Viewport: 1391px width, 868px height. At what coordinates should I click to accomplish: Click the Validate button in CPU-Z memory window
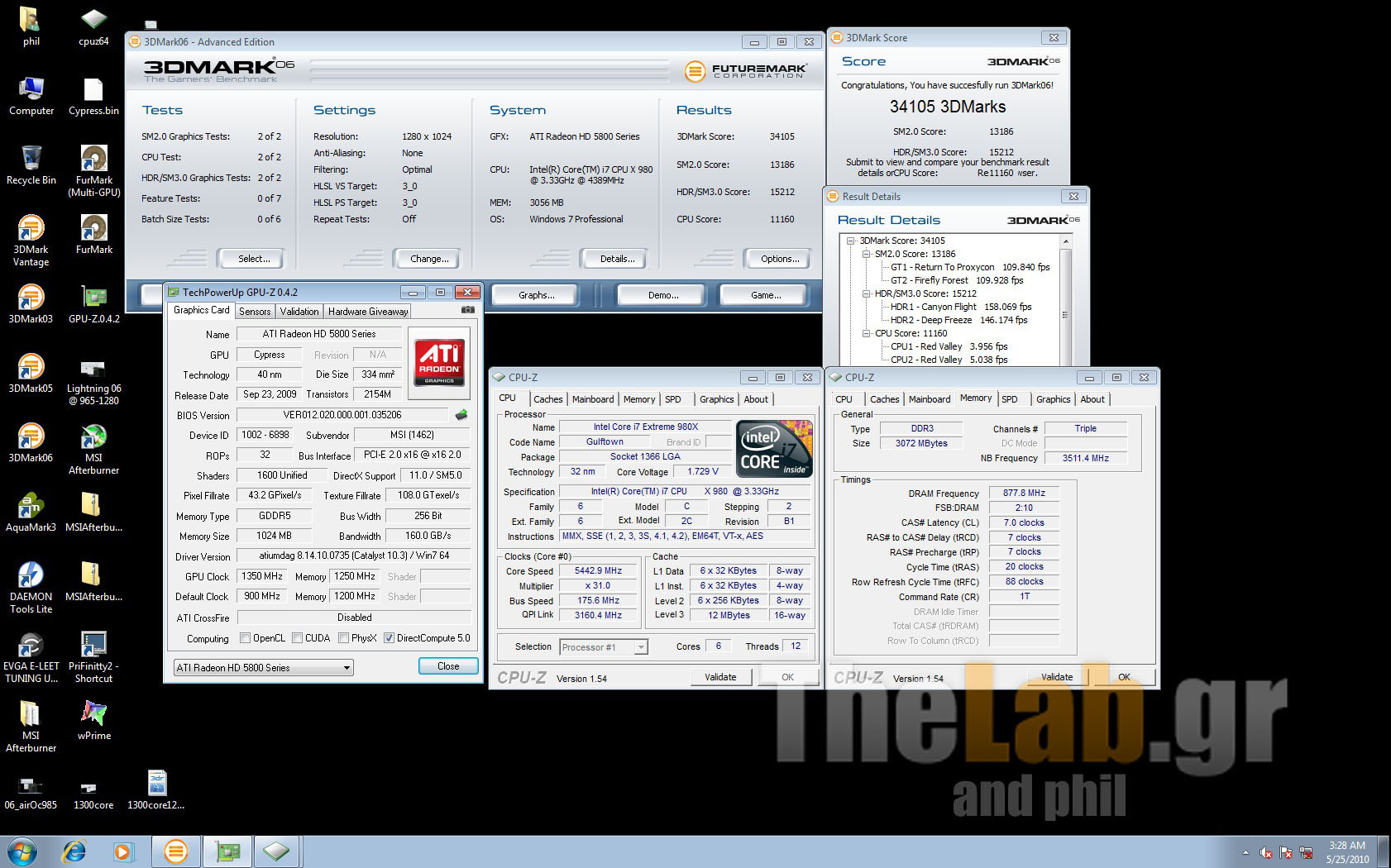click(x=1056, y=677)
